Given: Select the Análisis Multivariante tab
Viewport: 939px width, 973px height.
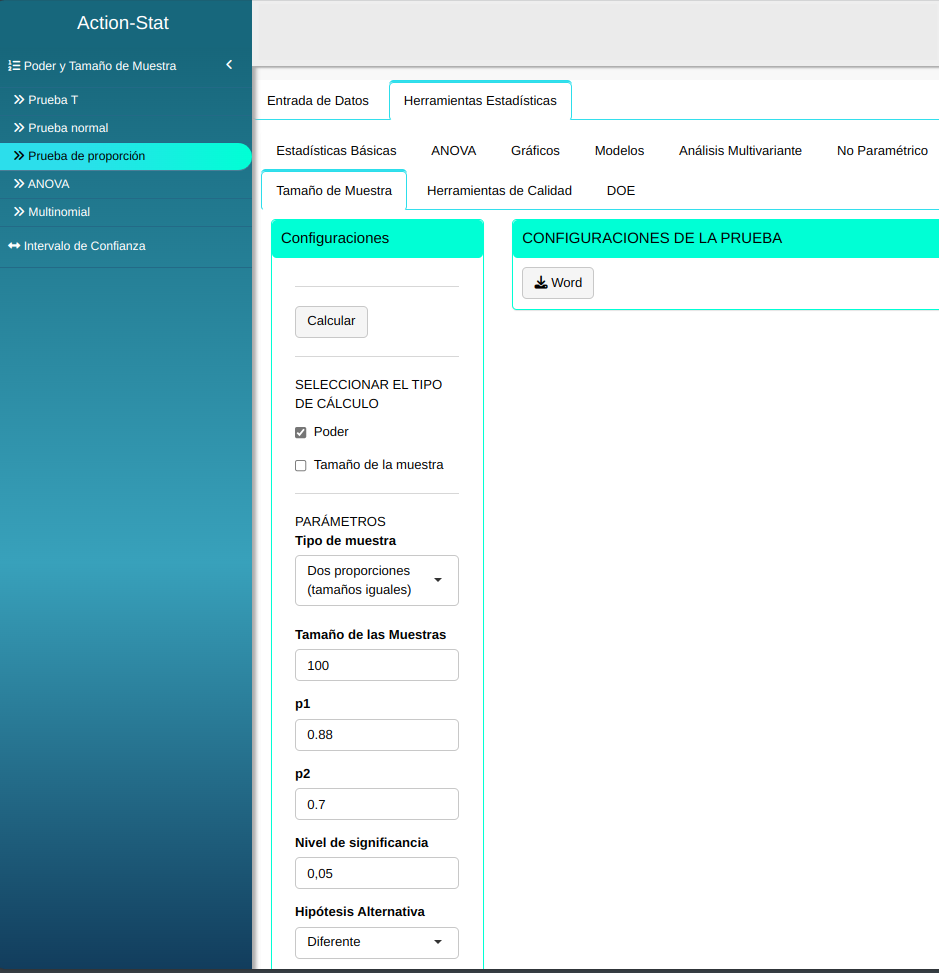Looking at the screenshot, I should click(740, 151).
